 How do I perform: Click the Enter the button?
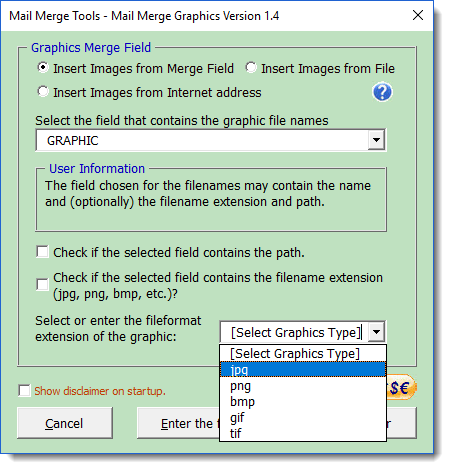pos(178,423)
